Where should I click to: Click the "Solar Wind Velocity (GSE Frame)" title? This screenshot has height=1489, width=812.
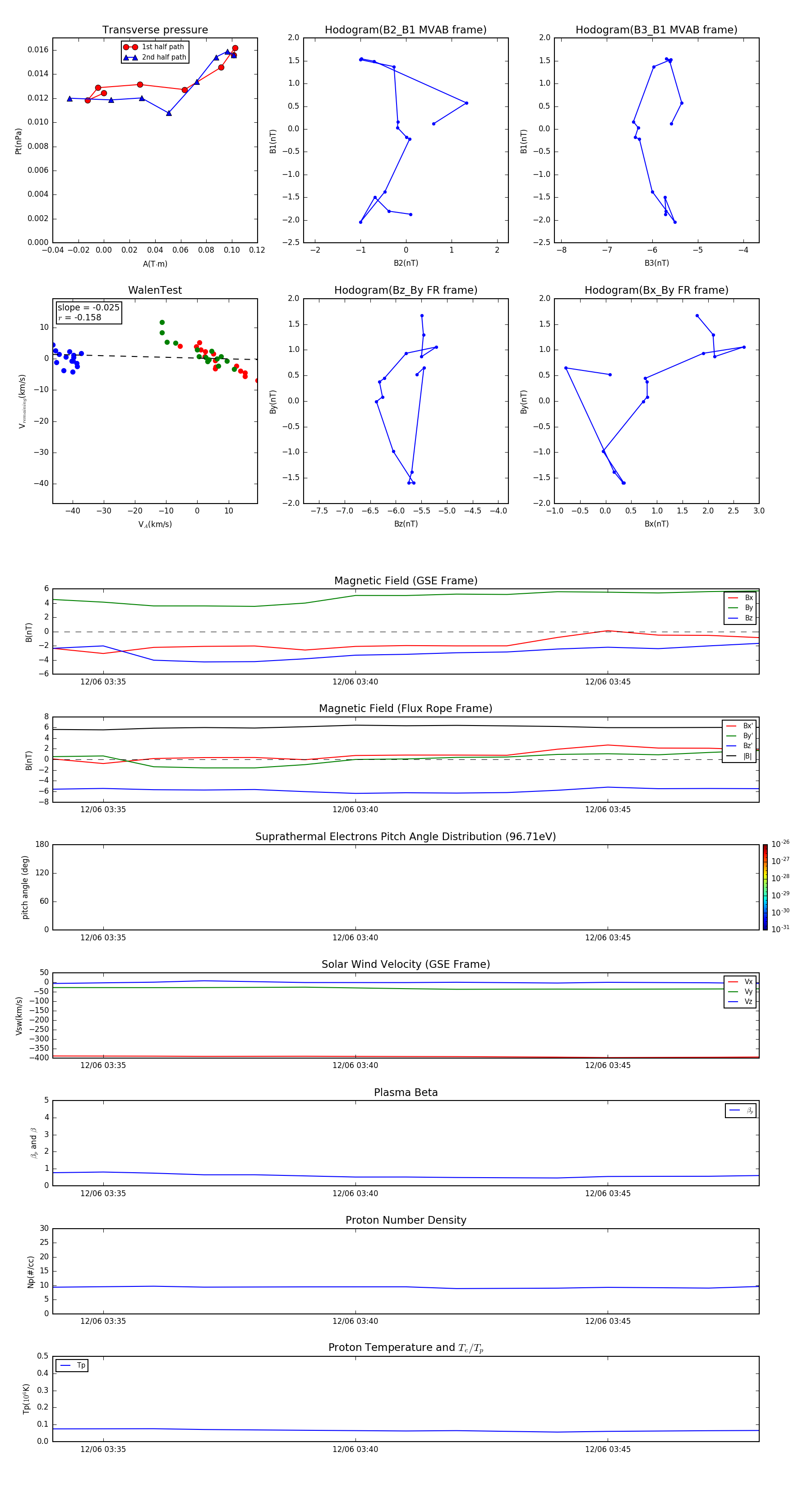pos(406,964)
